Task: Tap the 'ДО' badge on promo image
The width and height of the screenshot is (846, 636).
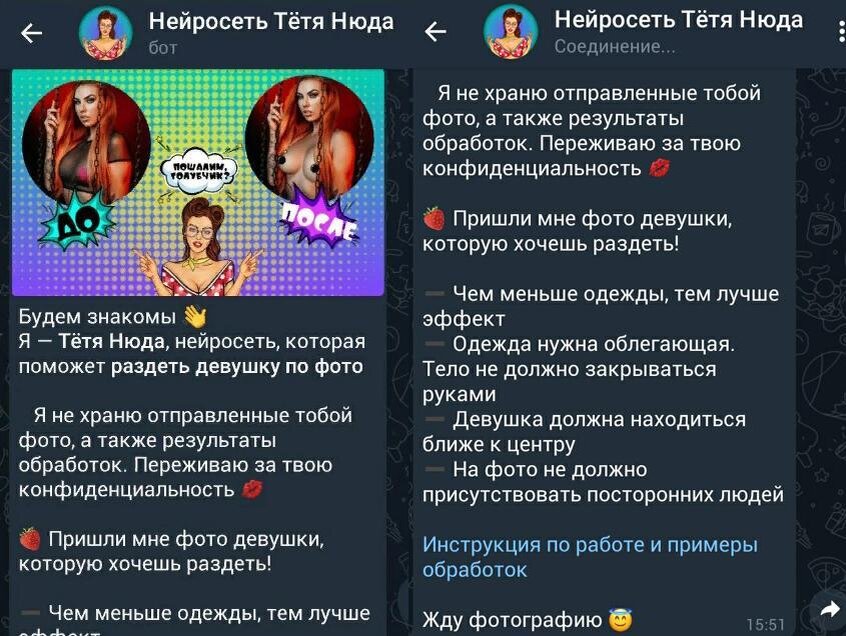Action: click(x=77, y=223)
